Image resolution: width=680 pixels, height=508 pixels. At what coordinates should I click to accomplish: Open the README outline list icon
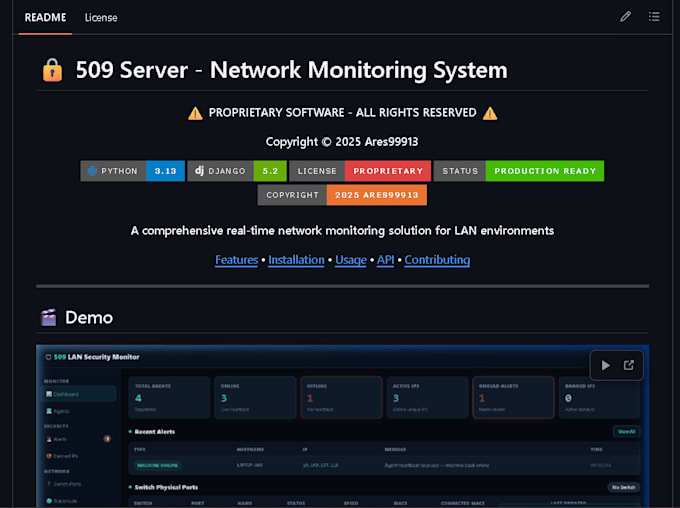coord(654,17)
